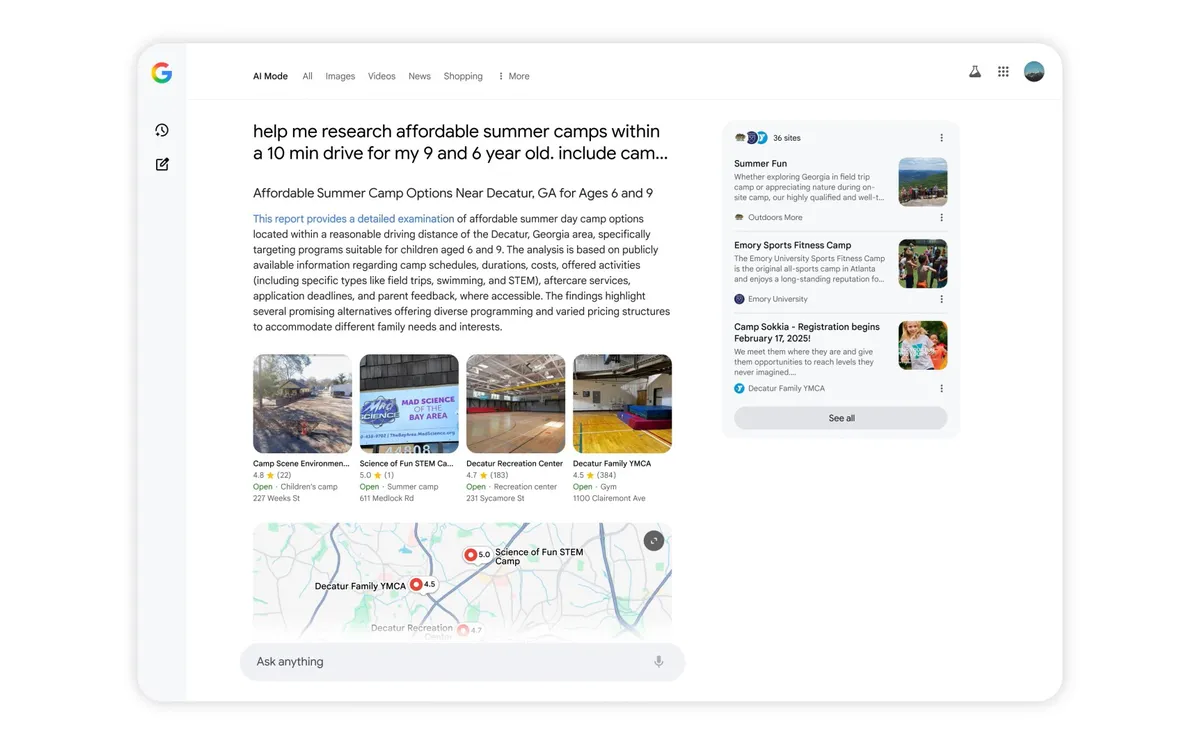Open options menu beside 36 sites
Screen dimensions: 1200x752
point(941,138)
